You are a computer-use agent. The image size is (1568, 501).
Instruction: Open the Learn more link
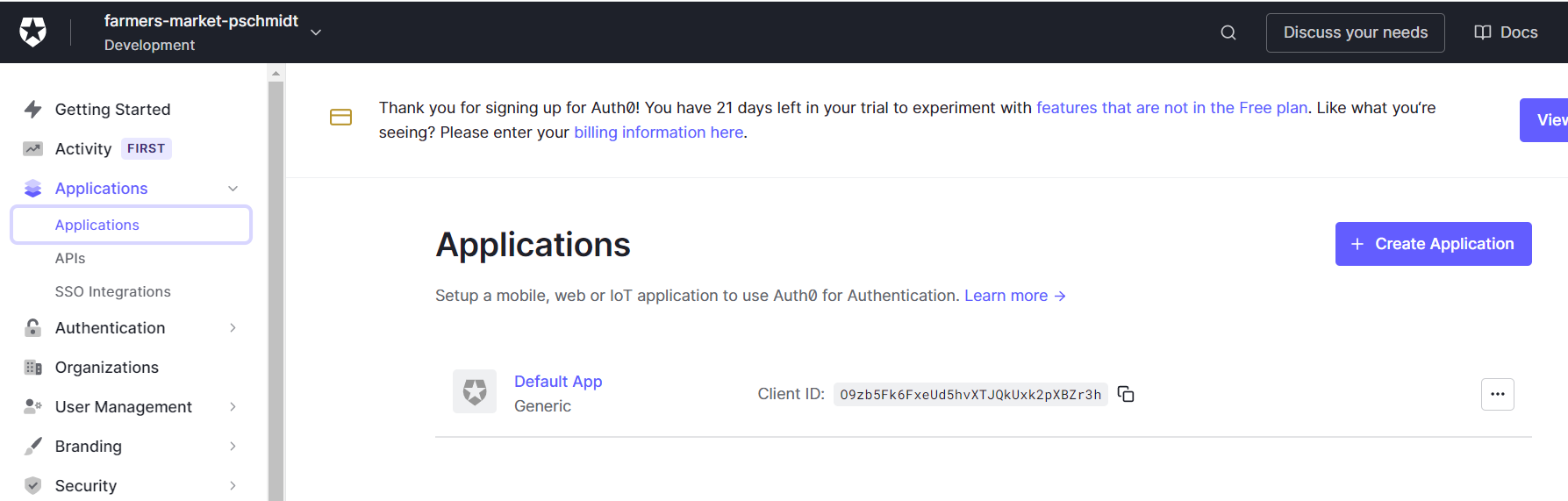[x=1015, y=296]
